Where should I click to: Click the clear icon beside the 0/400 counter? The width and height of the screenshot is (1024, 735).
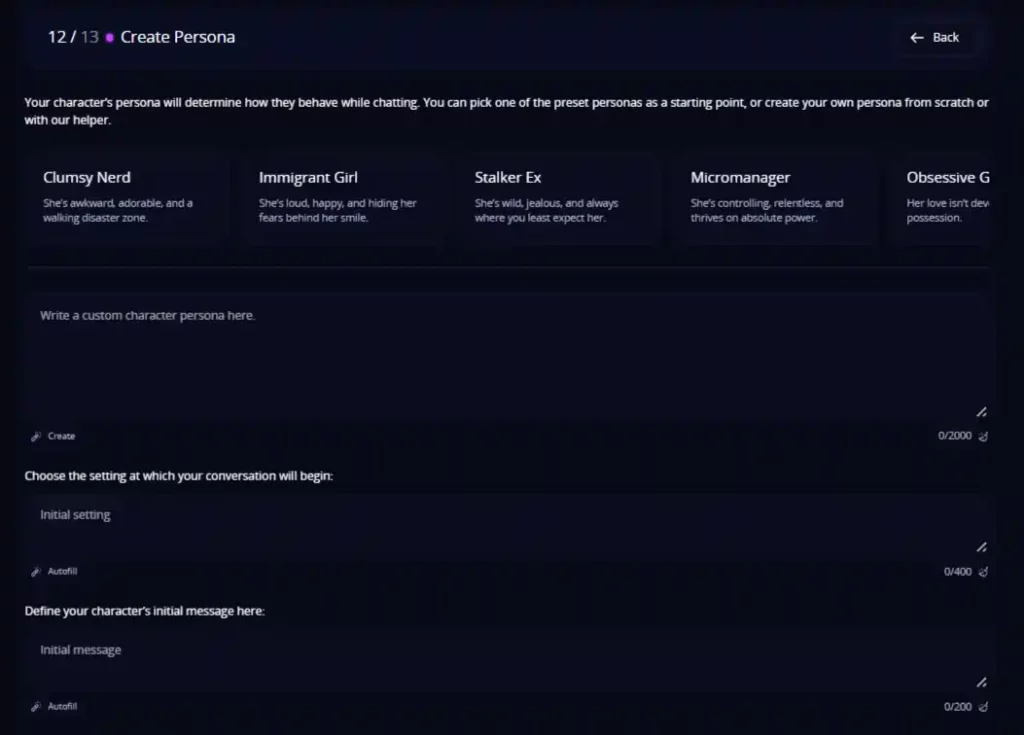pyautogui.click(x=983, y=571)
